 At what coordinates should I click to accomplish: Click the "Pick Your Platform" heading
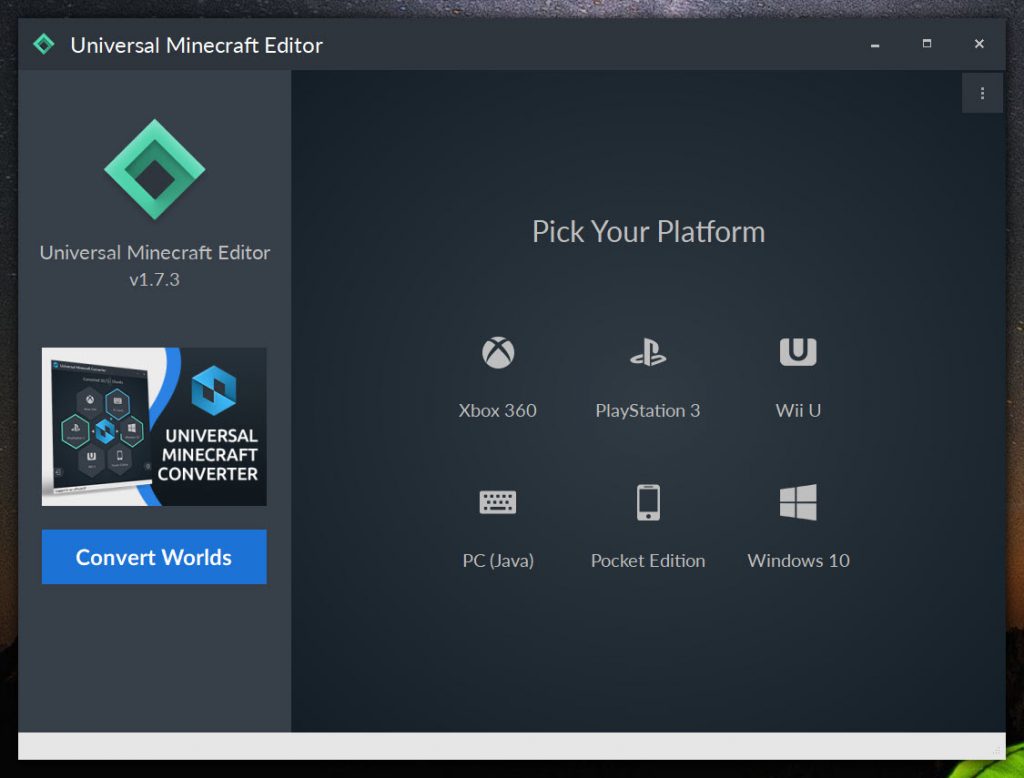click(648, 232)
